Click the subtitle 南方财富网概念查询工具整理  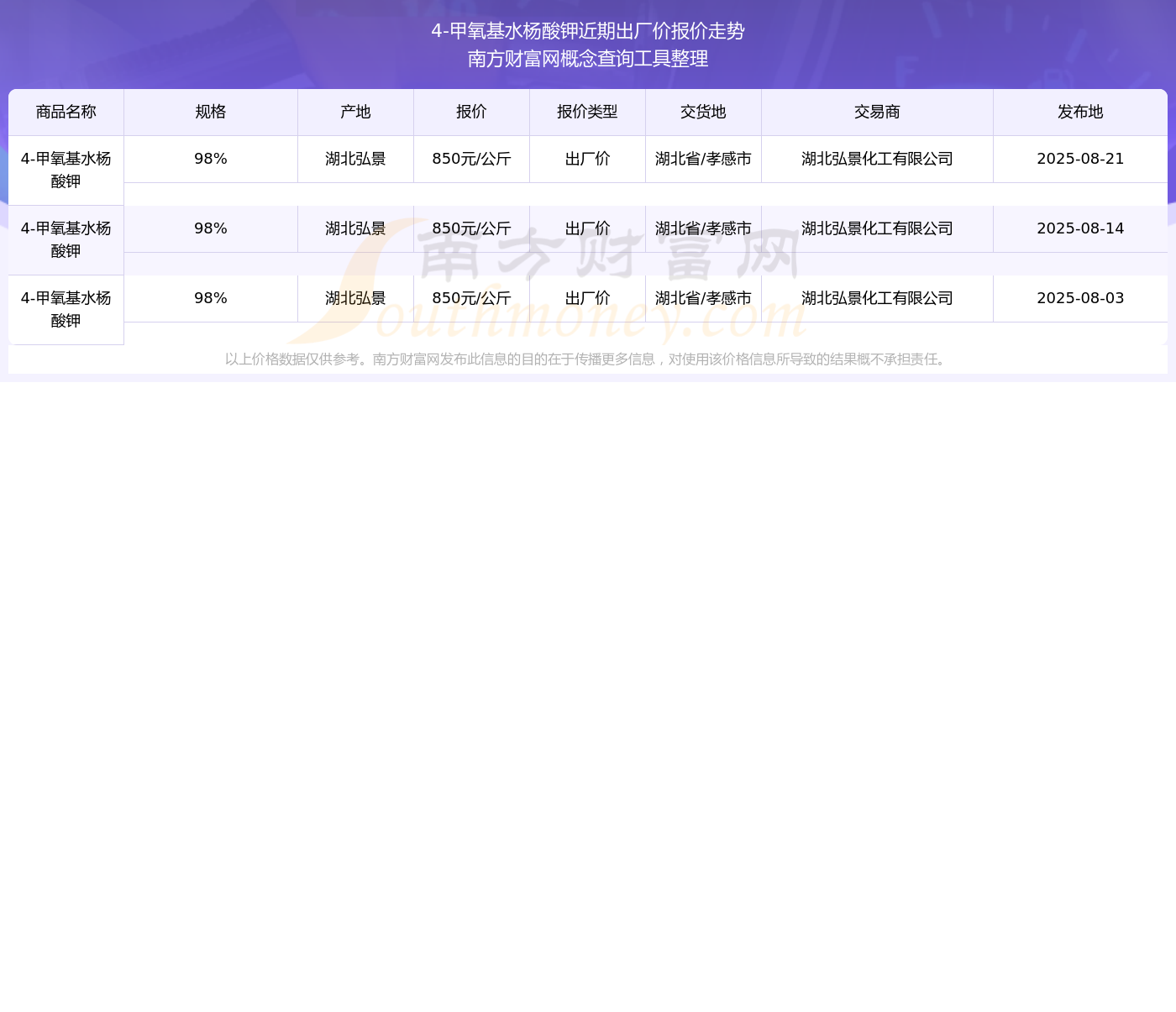pos(588,59)
